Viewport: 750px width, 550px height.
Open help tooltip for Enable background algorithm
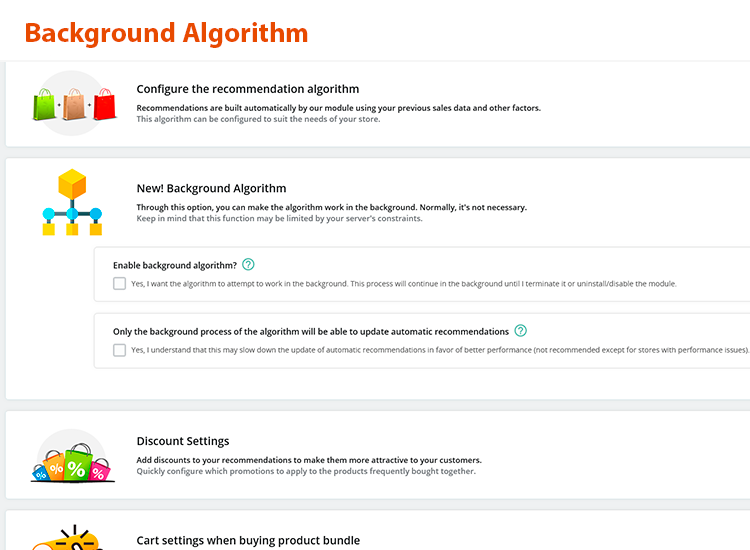[x=248, y=265]
